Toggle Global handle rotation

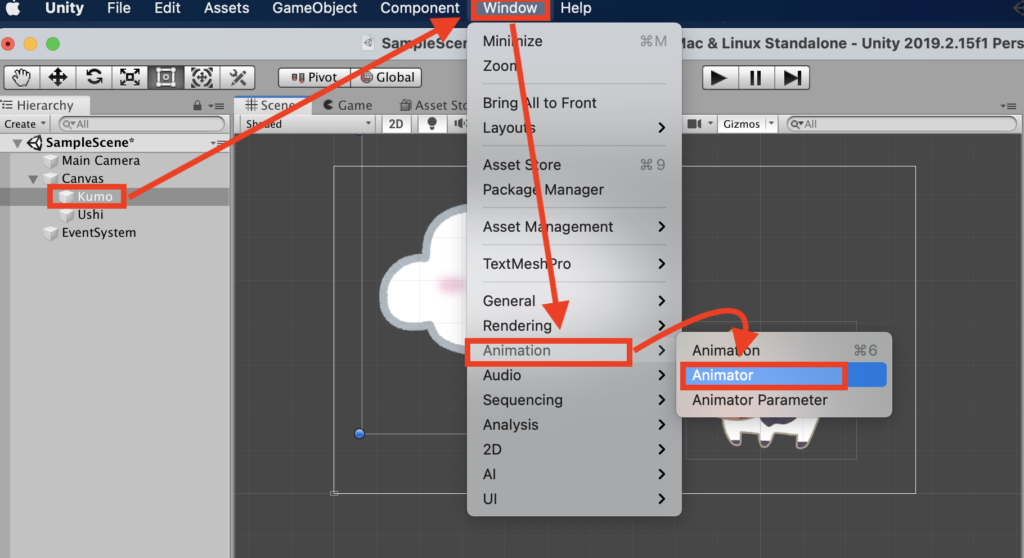click(x=386, y=77)
